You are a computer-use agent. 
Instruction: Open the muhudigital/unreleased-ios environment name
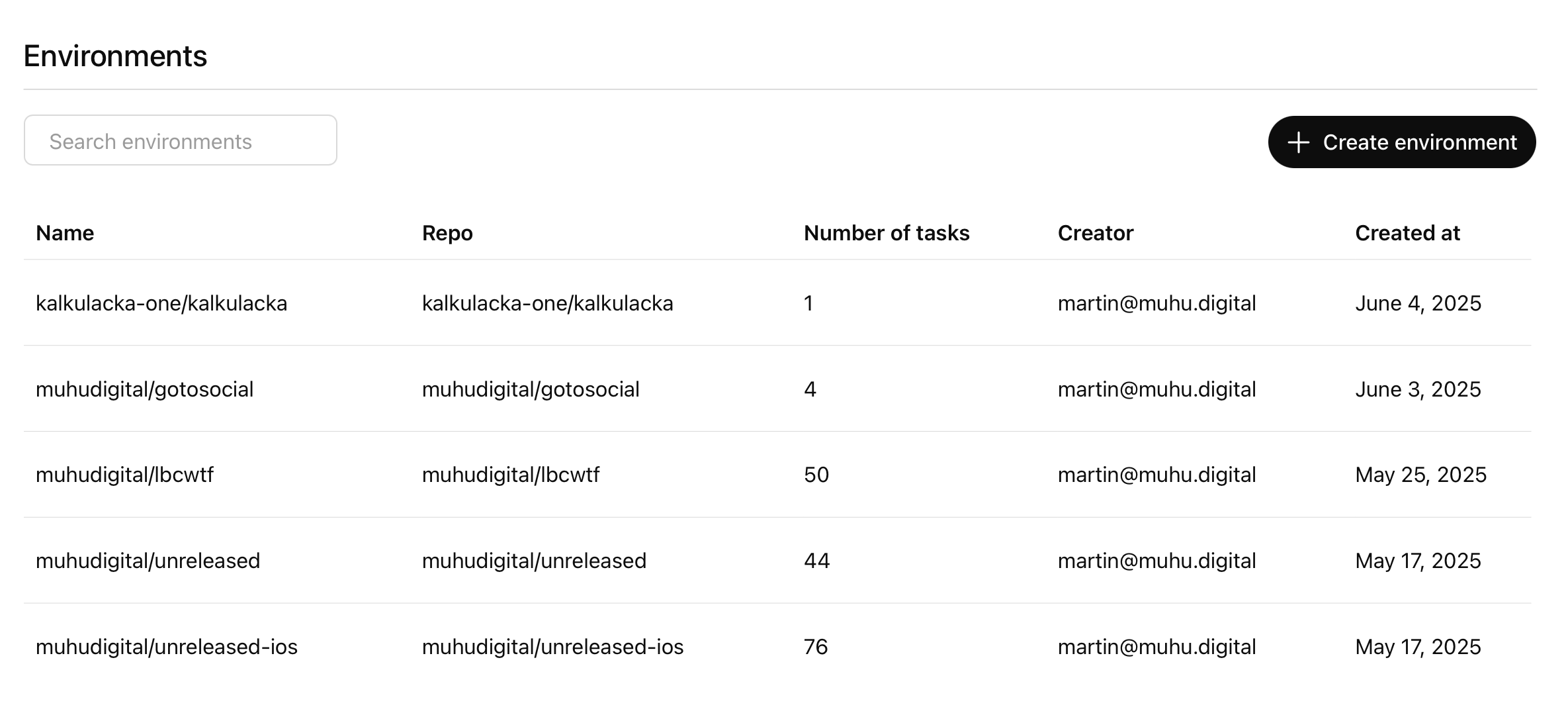[167, 647]
